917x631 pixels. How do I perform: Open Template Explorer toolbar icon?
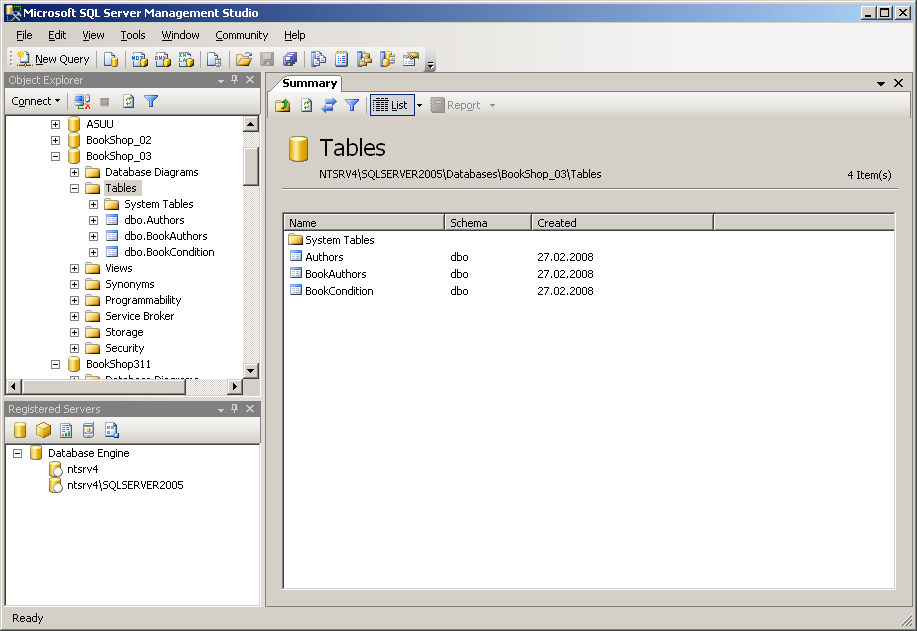click(x=387, y=59)
